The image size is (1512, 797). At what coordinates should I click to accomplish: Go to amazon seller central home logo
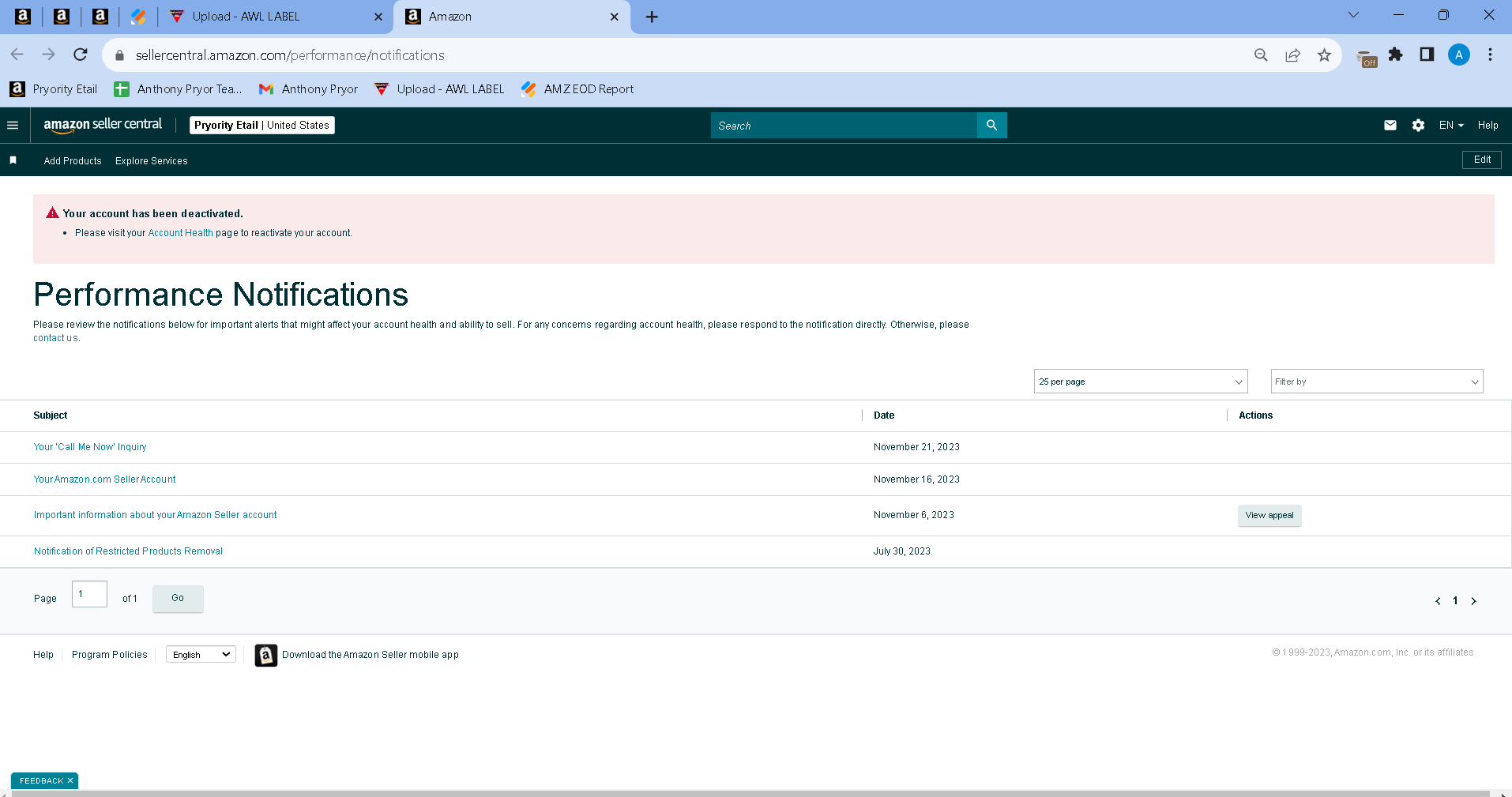tap(103, 125)
